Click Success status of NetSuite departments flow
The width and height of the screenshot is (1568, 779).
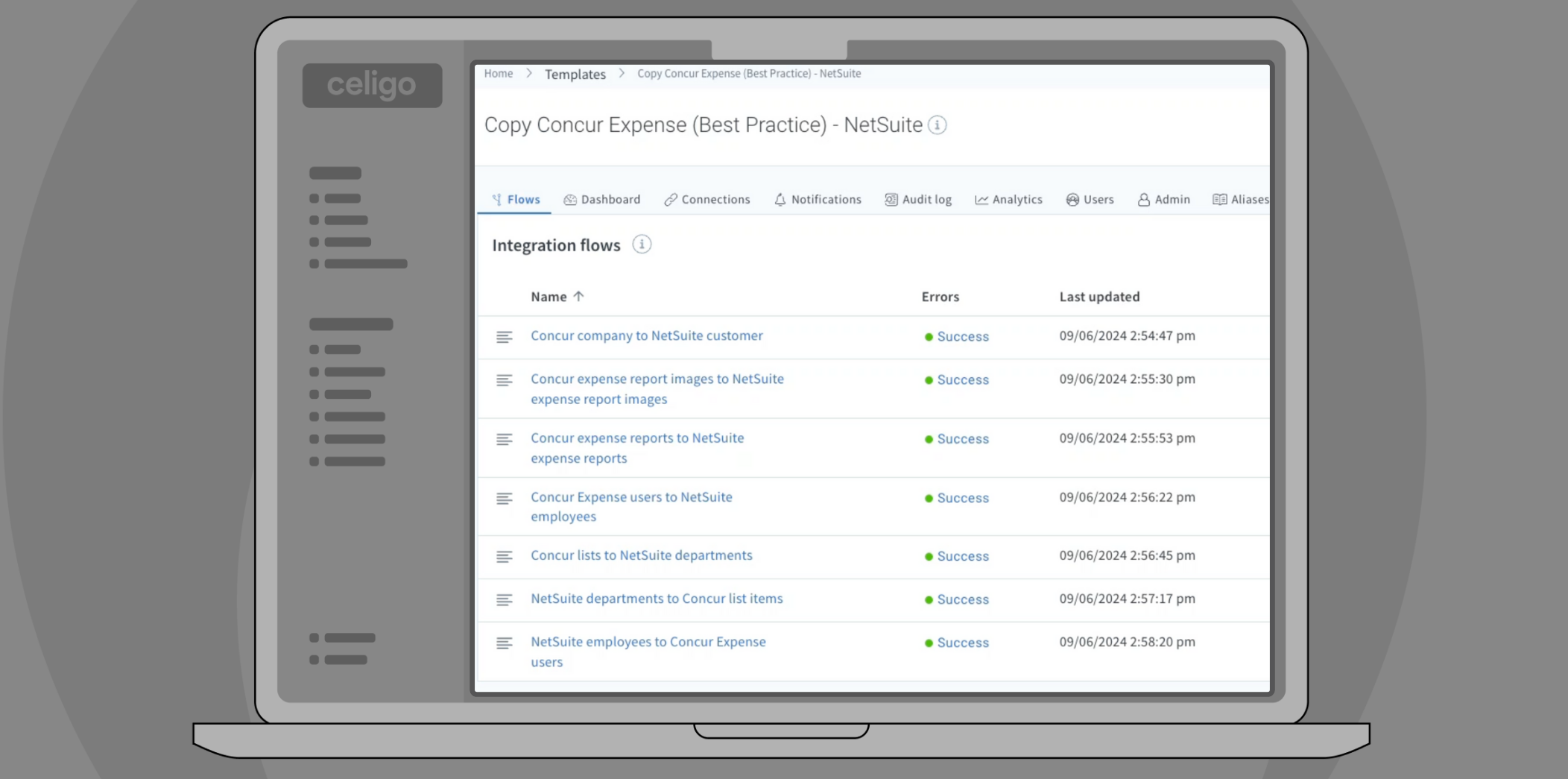957,599
